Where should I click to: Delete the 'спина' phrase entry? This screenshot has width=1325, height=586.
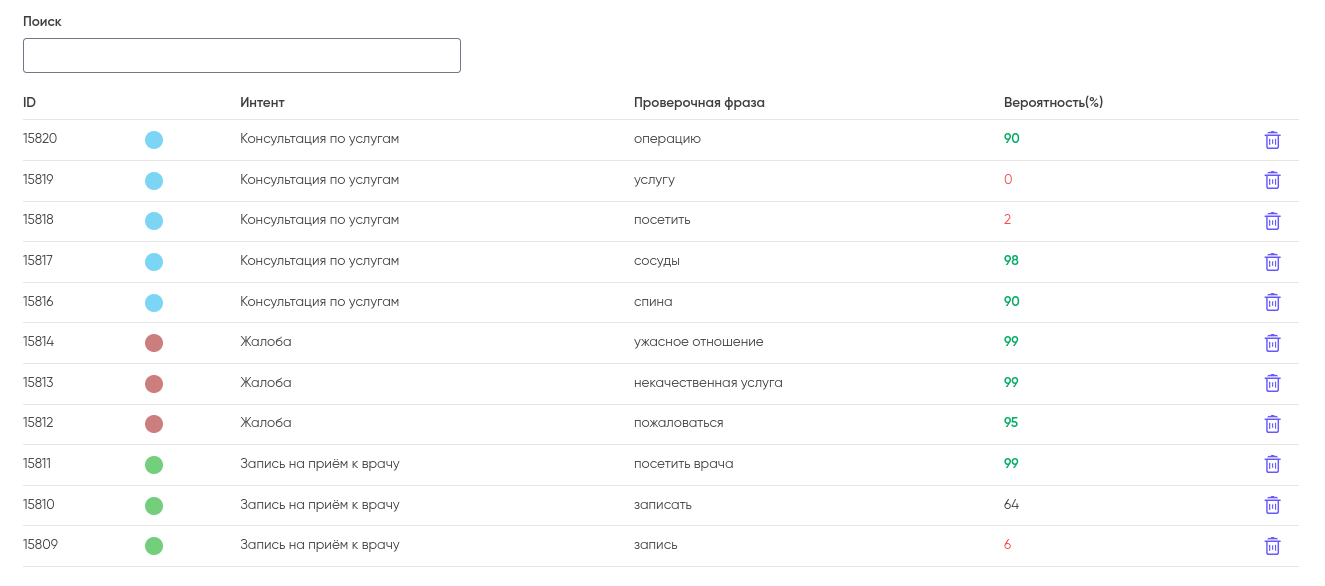coord(1272,302)
